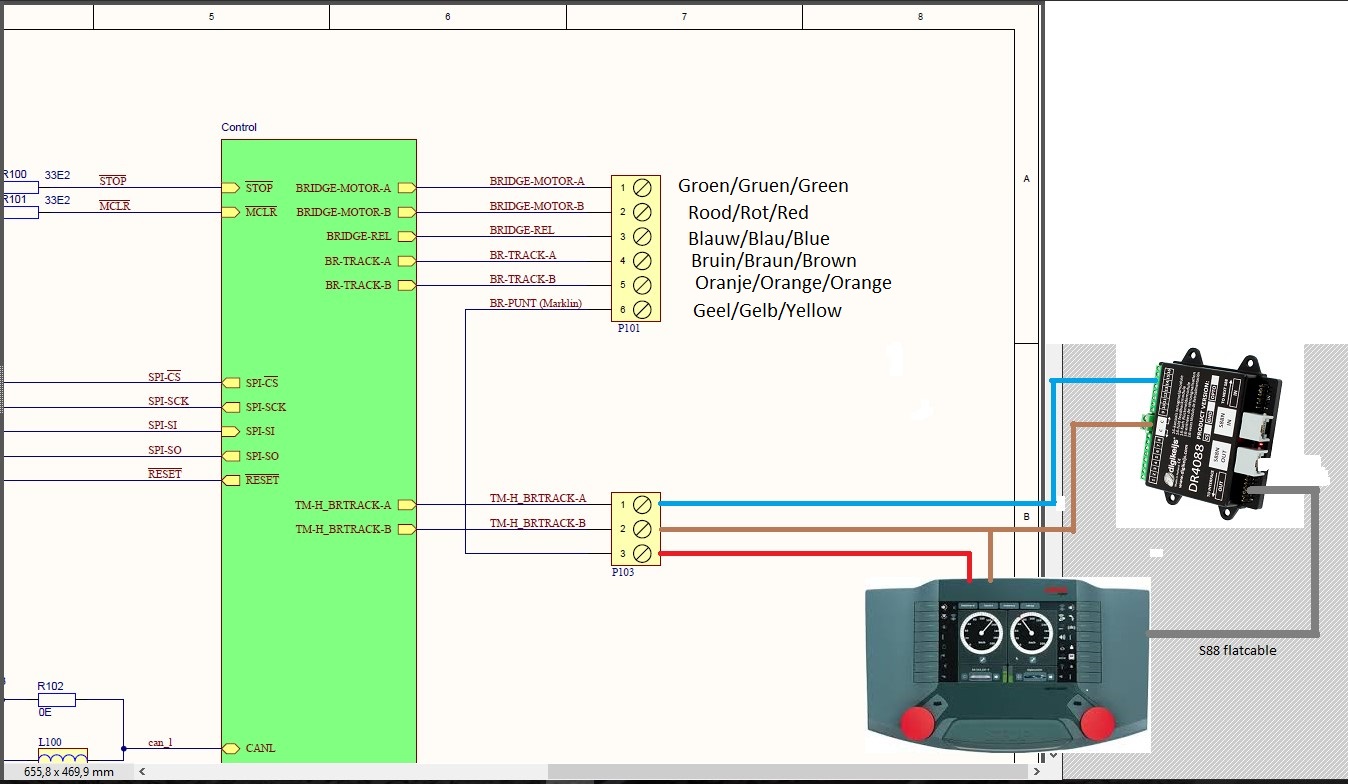Select the 'Oranje/Orange/Orange' wire color label
Image resolution: width=1348 pixels, height=784 pixels.
[793, 283]
